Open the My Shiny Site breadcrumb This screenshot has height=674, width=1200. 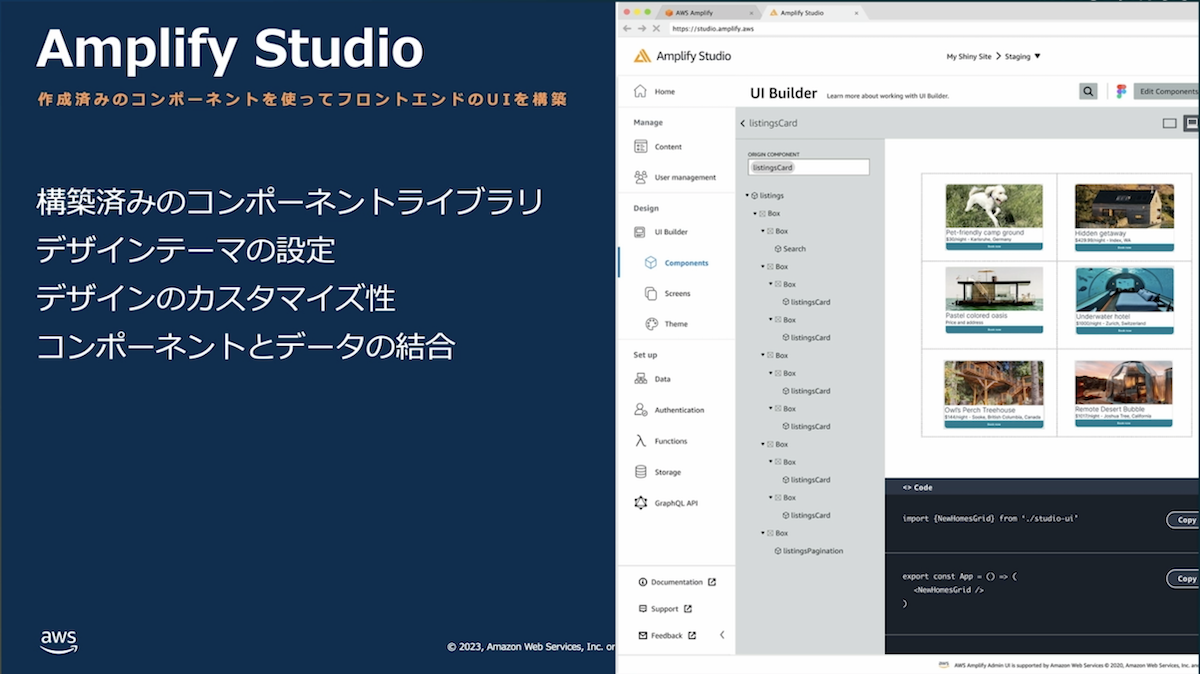point(968,56)
